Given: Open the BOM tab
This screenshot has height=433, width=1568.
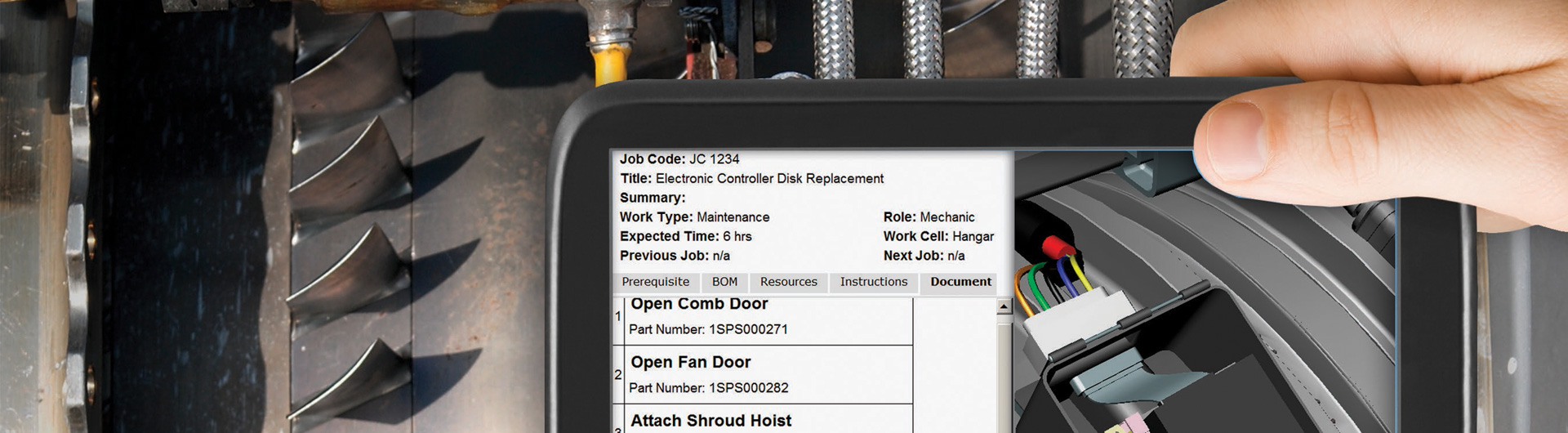Looking at the screenshot, I should (724, 282).
